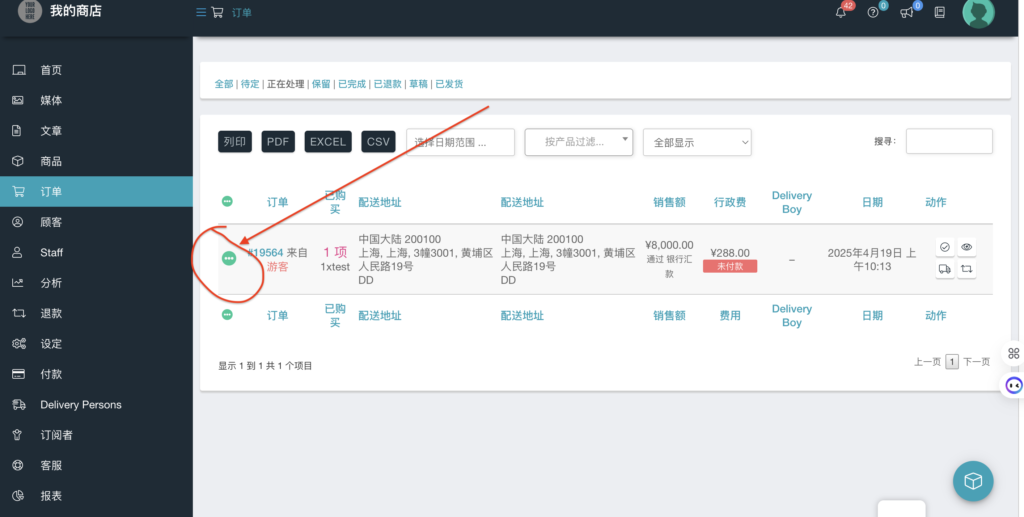The height and width of the screenshot is (517, 1024).
Task: View order details via eye icon
Action: pyautogui.click(x=966, y=247)
